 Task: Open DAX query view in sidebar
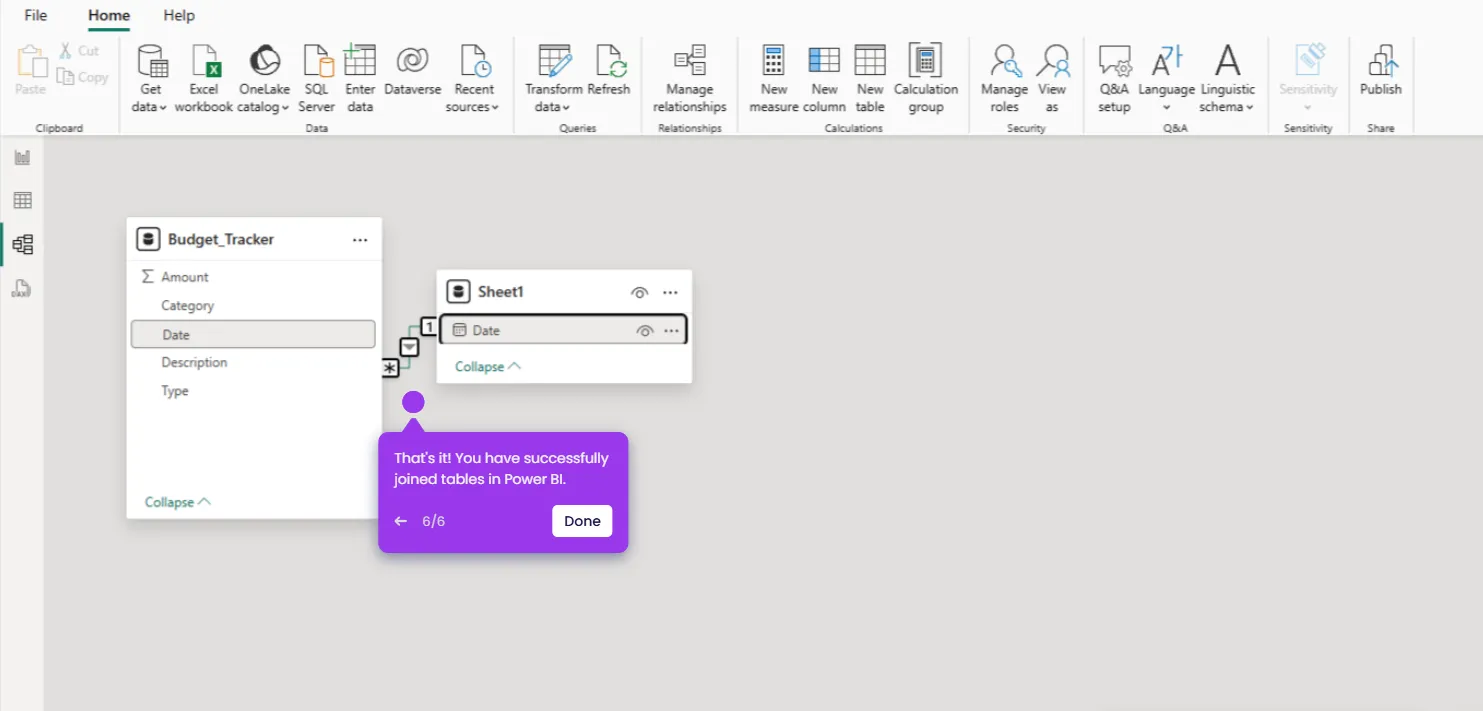pos(22,288)
